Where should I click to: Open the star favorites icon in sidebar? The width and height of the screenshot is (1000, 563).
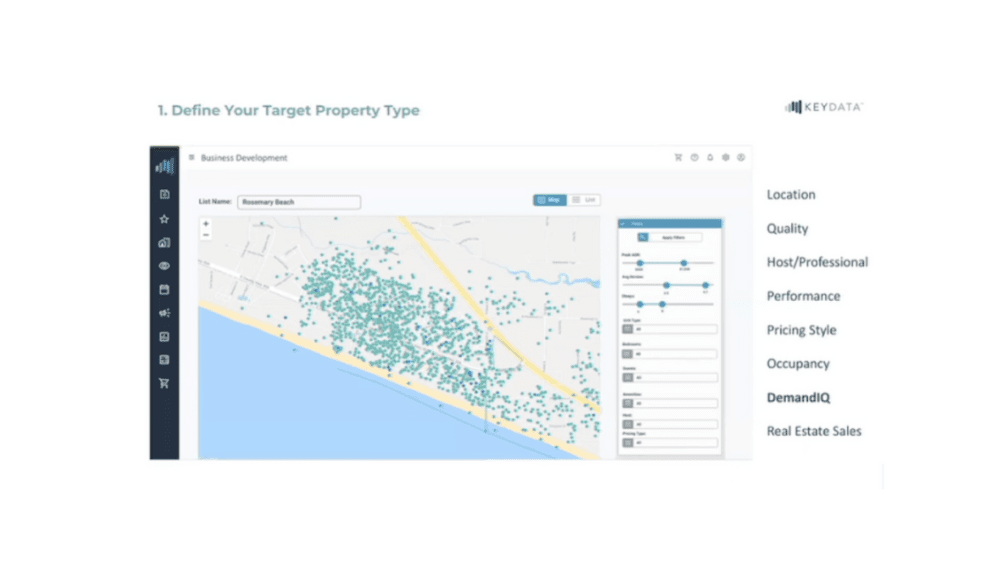(x=165, y=219)
